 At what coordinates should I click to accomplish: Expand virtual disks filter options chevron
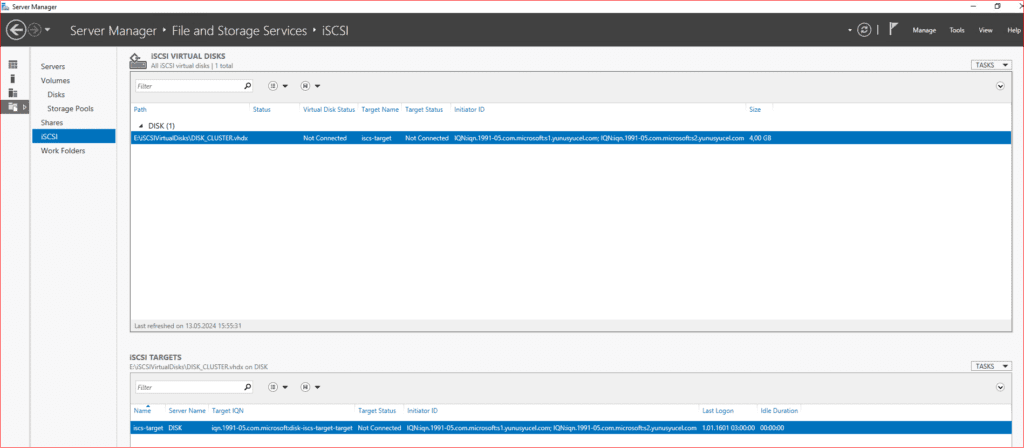(x=1000, y=86)
